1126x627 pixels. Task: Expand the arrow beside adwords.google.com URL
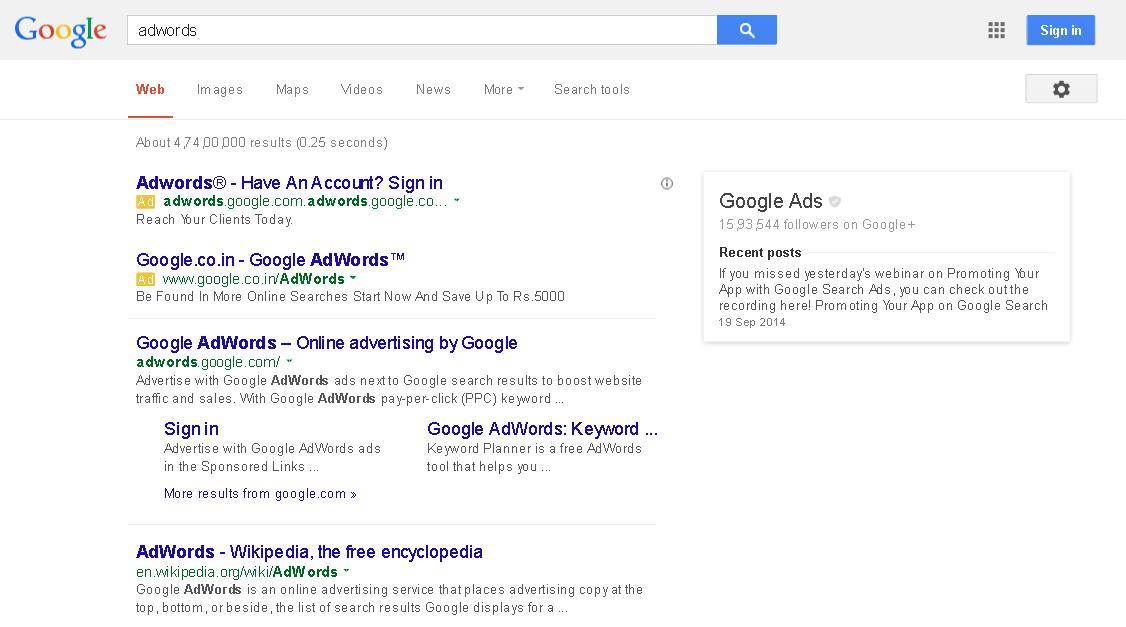(x=289, y=362)
